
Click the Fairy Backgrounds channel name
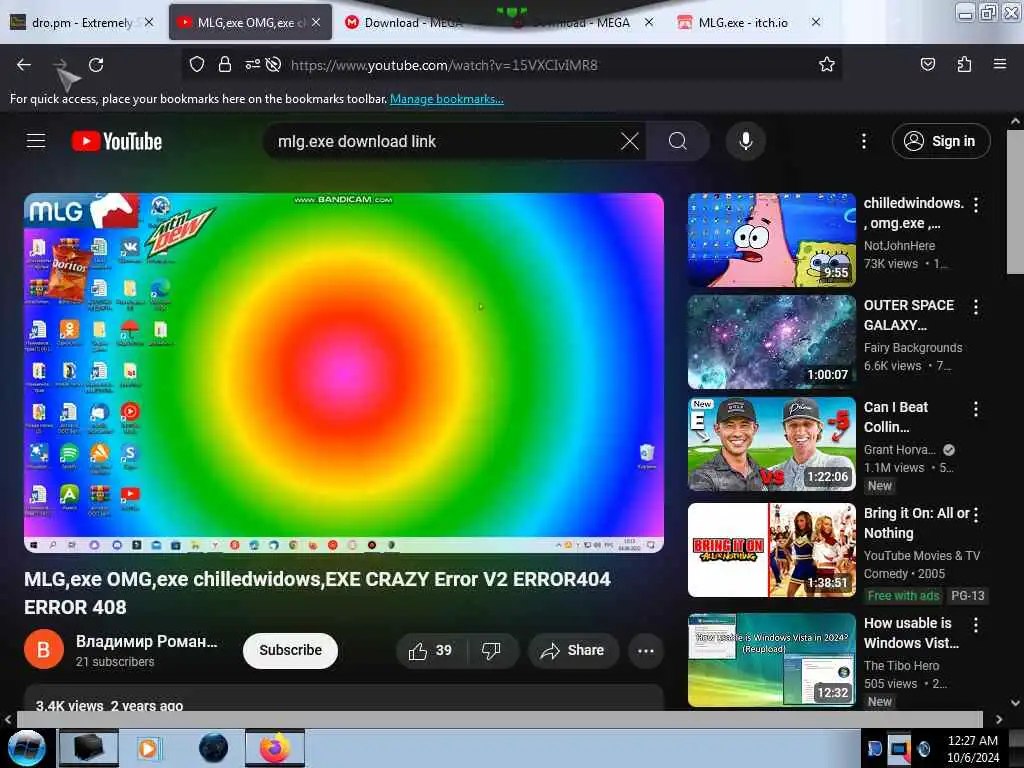[913, 347]
